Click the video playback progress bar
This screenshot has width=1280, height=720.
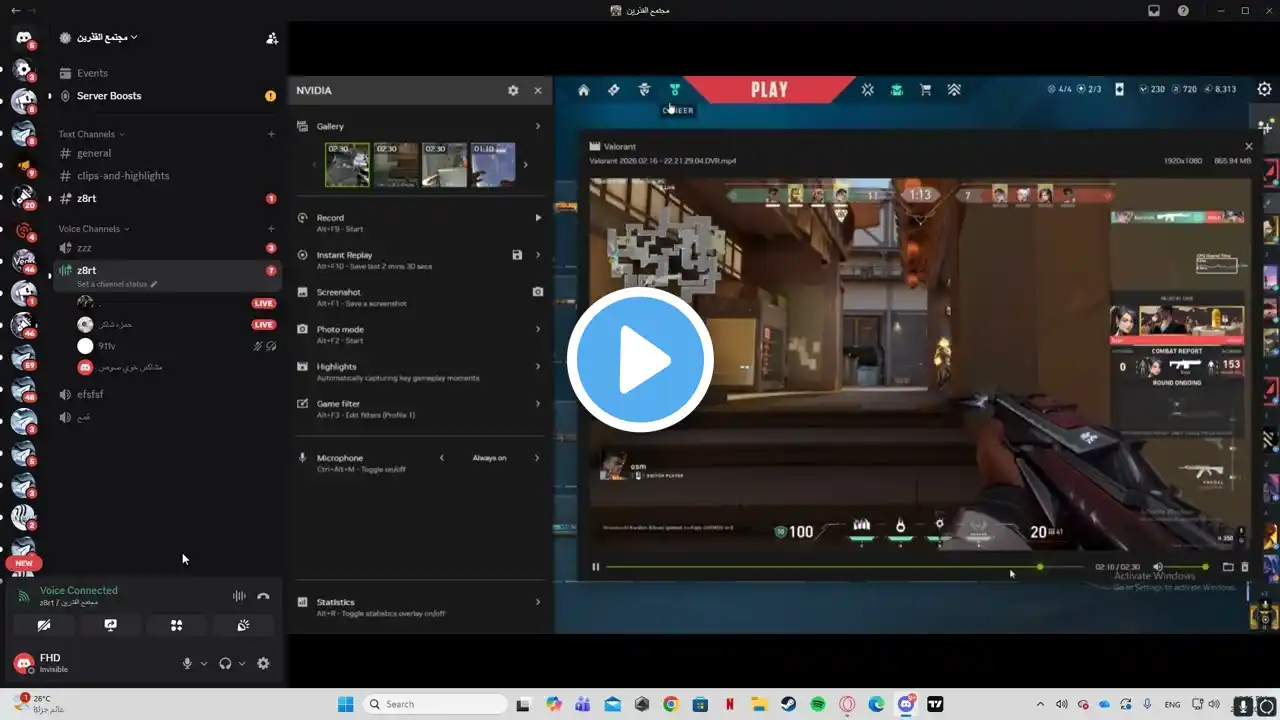(x=845, y=567)
